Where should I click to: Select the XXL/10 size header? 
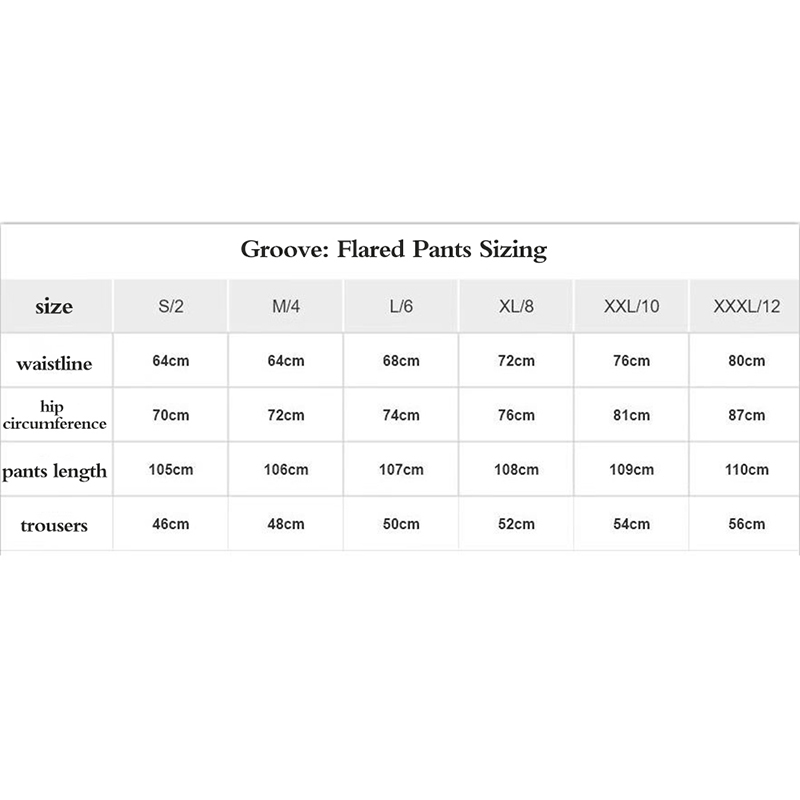pos(632,306)
